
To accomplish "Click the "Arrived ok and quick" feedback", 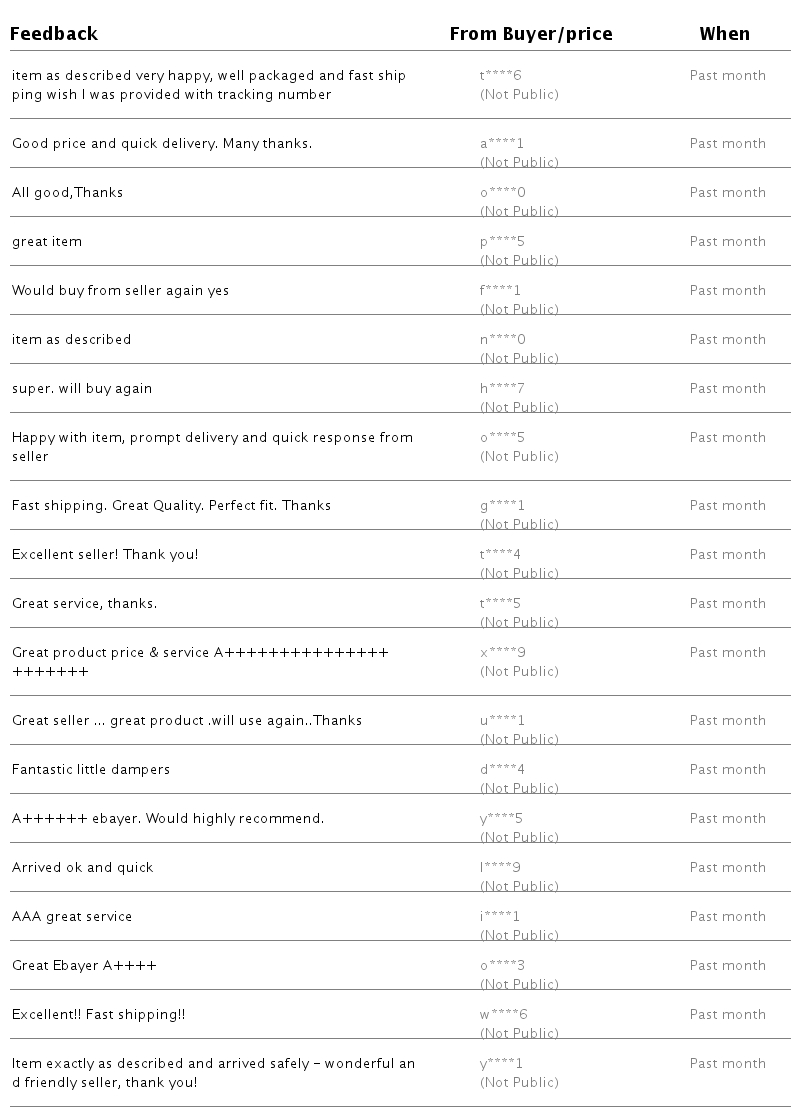I will click(x=83, y=868).
